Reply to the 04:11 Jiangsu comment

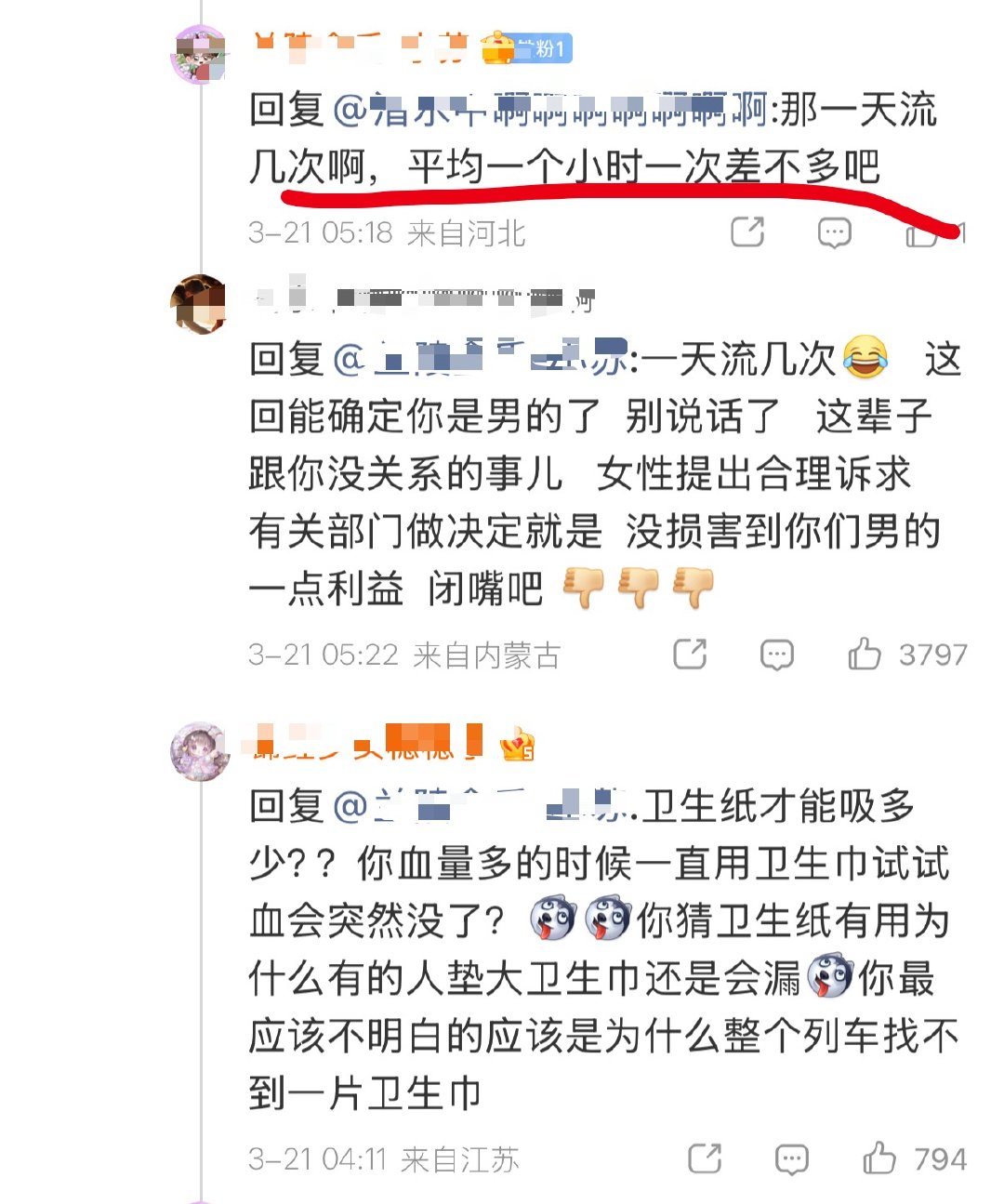pyautogui.click(x=791, y=1159)
